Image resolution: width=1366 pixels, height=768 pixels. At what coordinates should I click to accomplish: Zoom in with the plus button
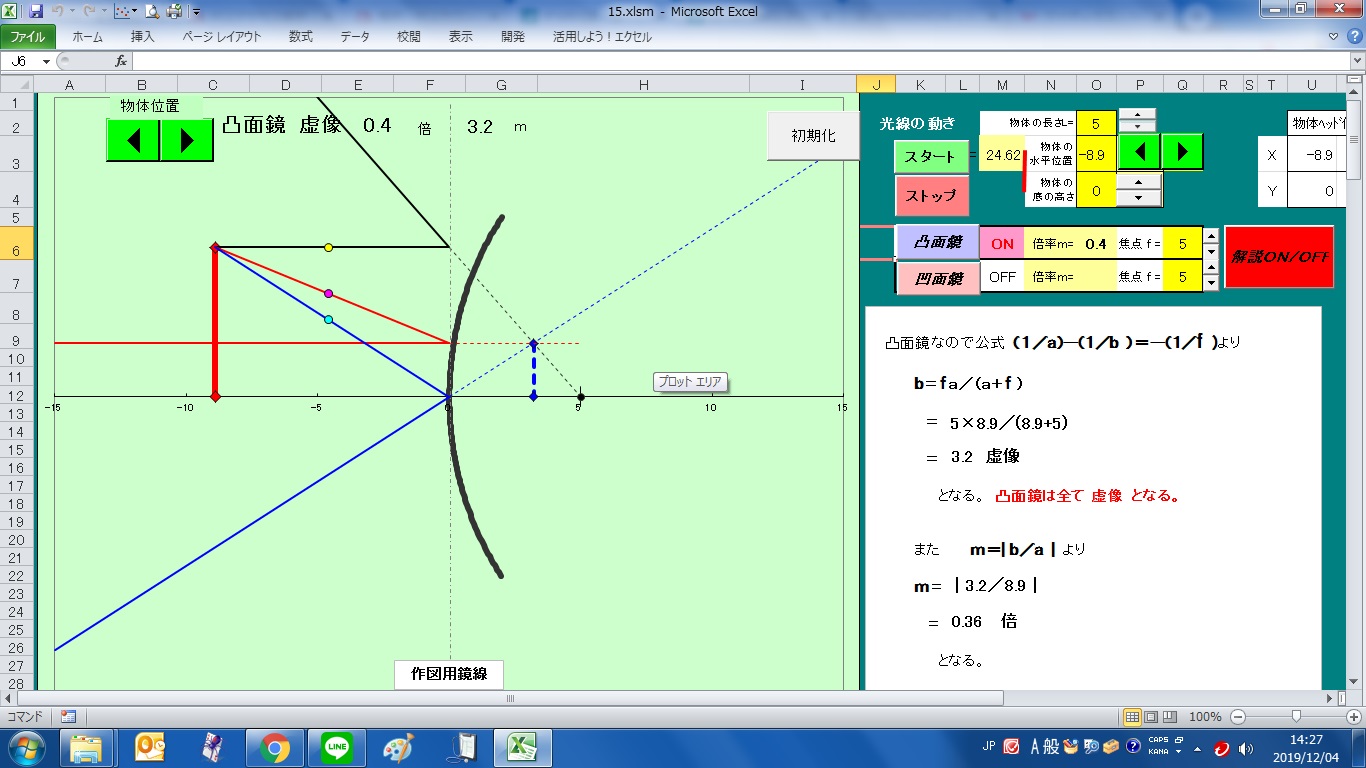(x=1352, y=717)
